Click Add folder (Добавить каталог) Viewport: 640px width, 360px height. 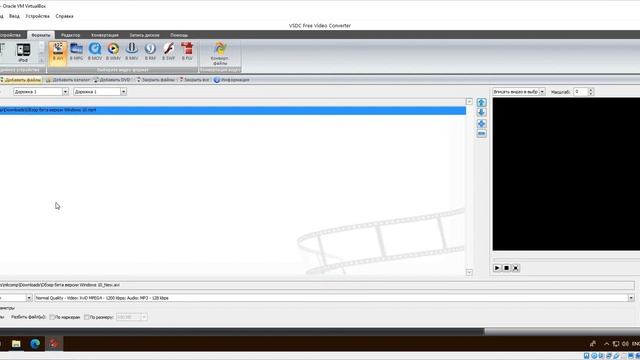pos(68,80)
